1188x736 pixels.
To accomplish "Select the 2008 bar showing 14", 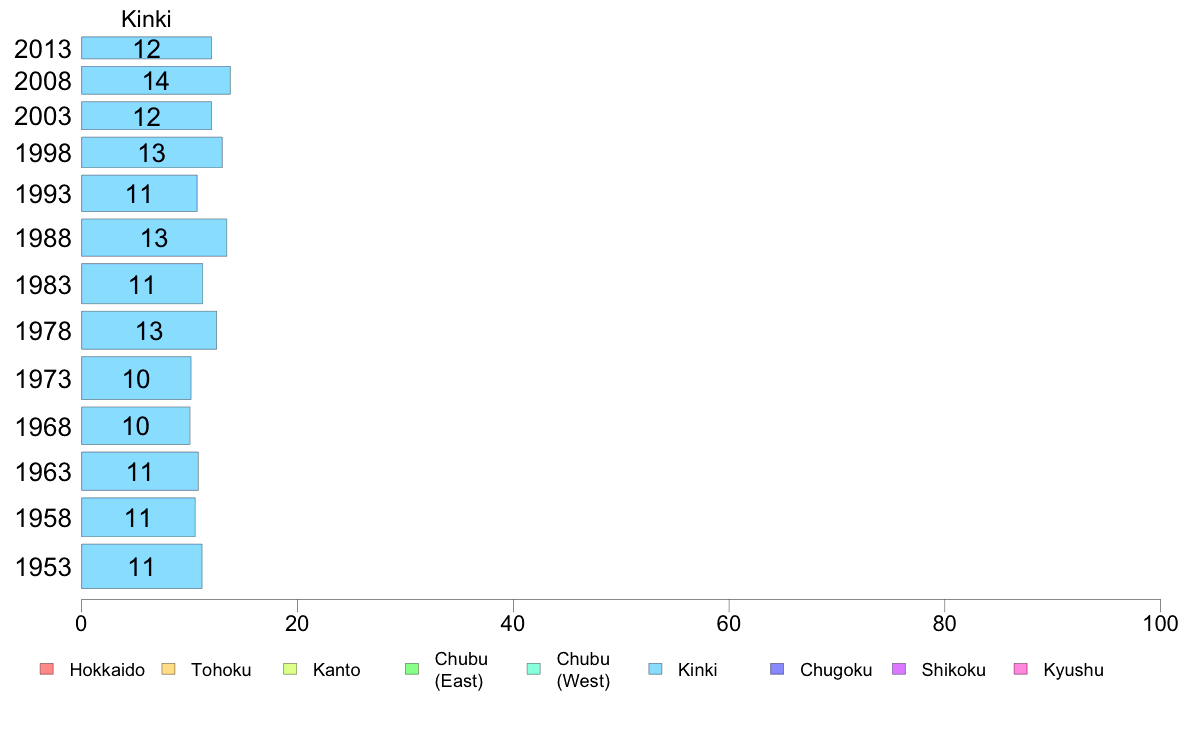I will (x=155, y=81).
